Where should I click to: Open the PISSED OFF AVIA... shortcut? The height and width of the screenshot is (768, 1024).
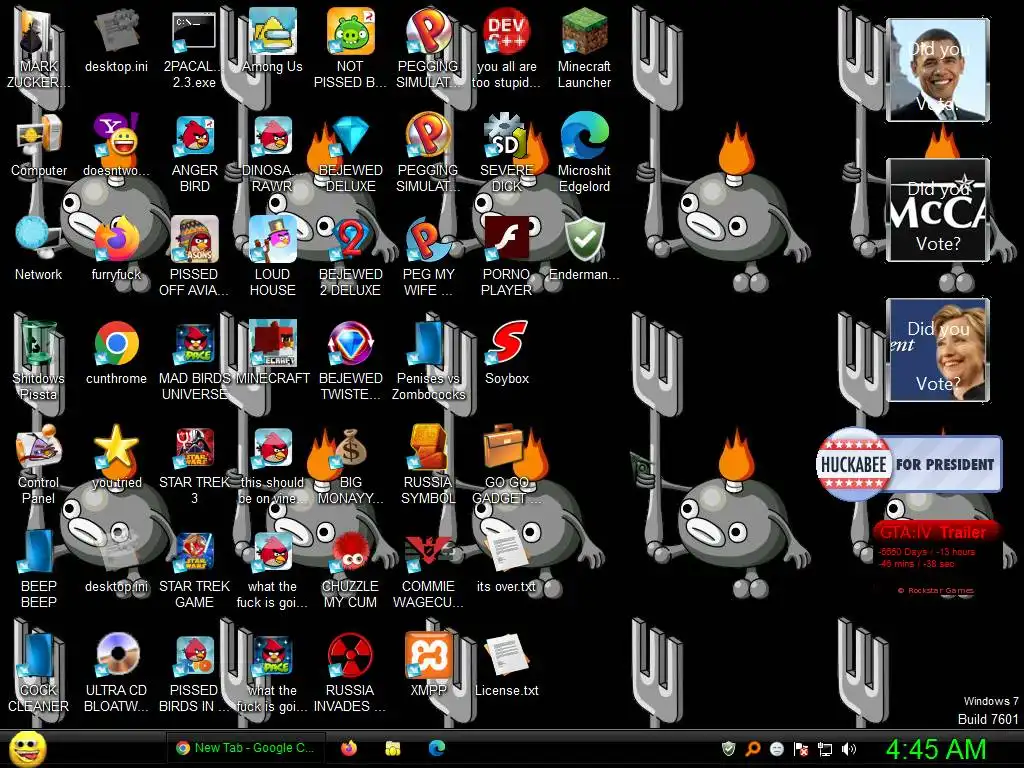point(194,257)
